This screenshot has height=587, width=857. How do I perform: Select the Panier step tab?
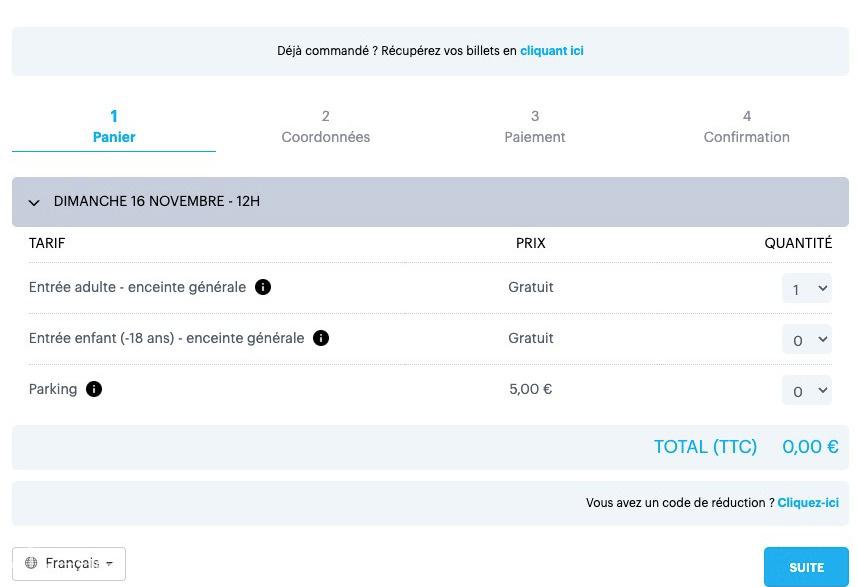114,127
